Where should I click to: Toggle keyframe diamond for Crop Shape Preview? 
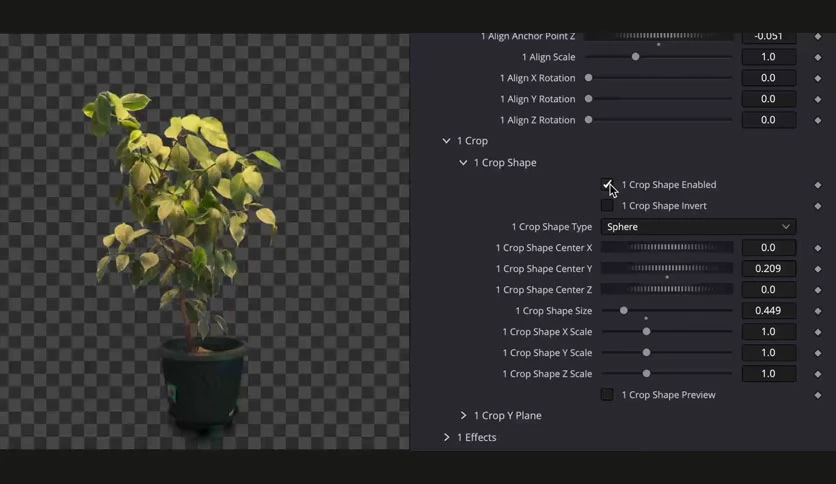pyautogui.click(x=817, y=395)
